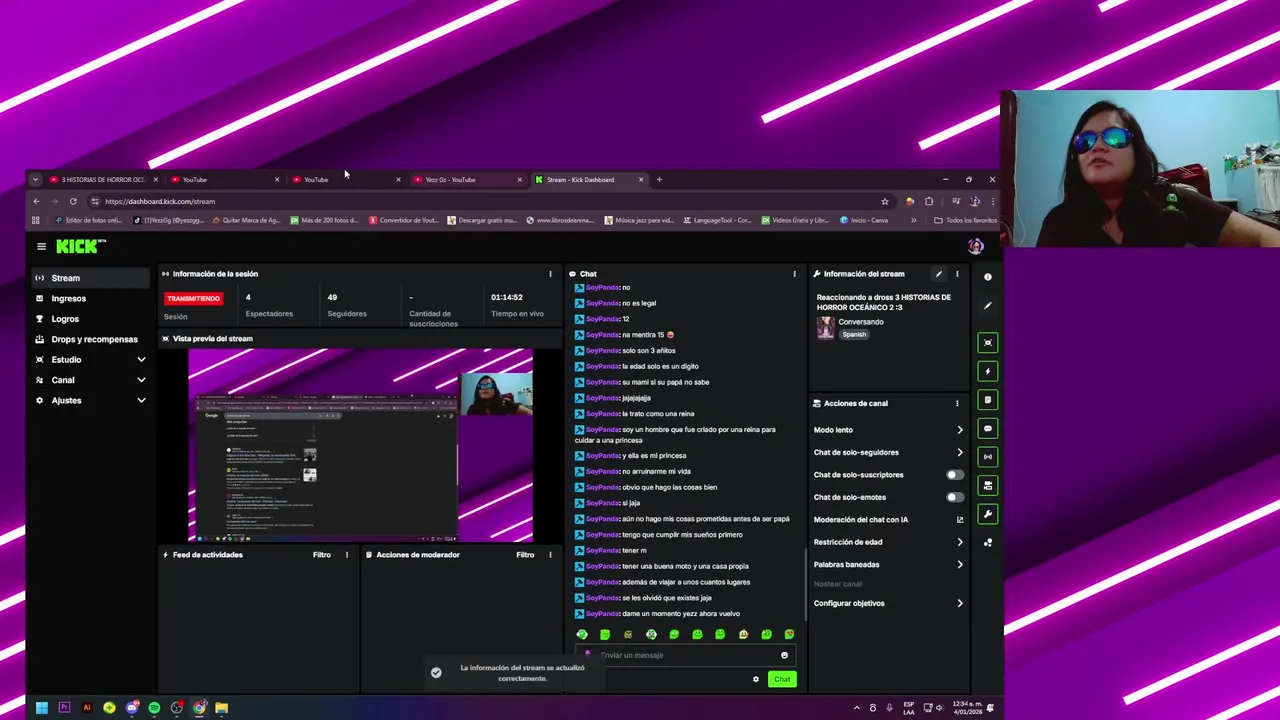The width and height of the screenshot is (1280, 720).
Task: Toggle the broadcast signal widget icon in right sidebar
Action: pos(988,457)
